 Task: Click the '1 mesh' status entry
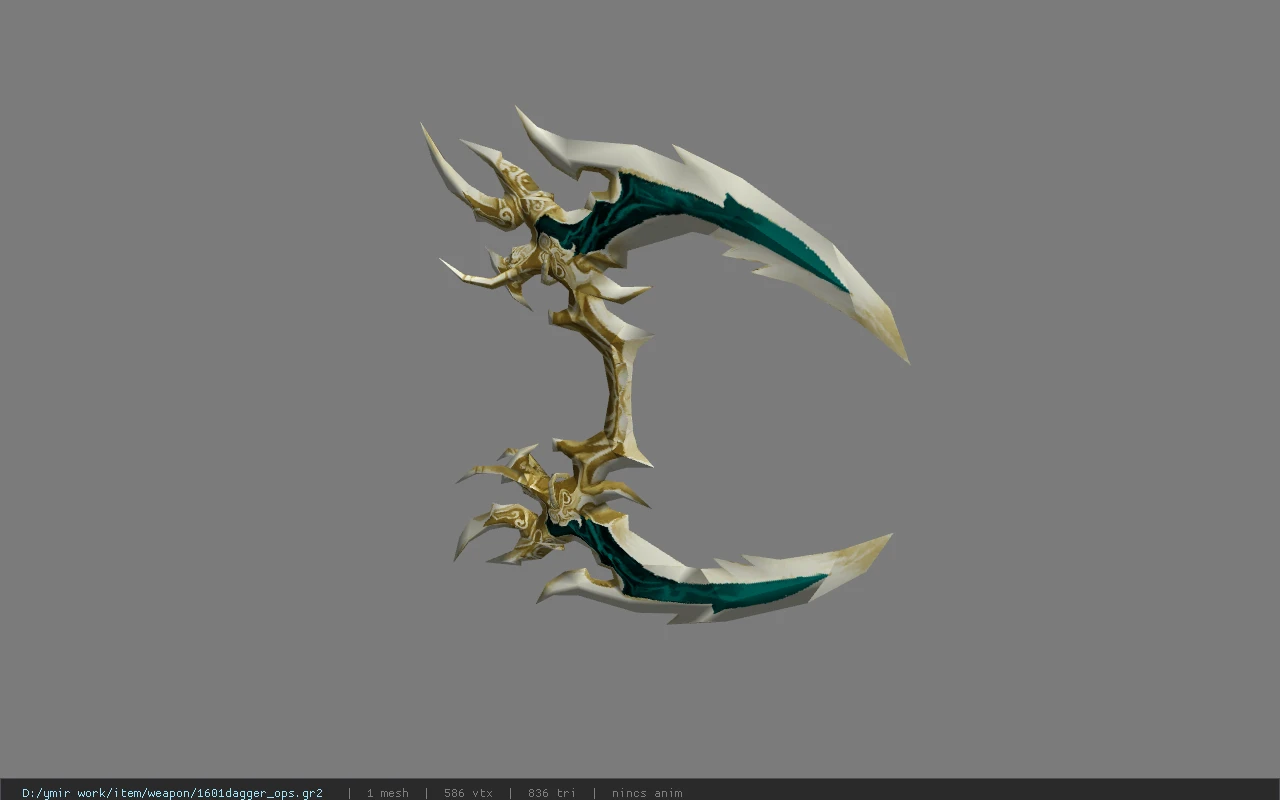387,793
